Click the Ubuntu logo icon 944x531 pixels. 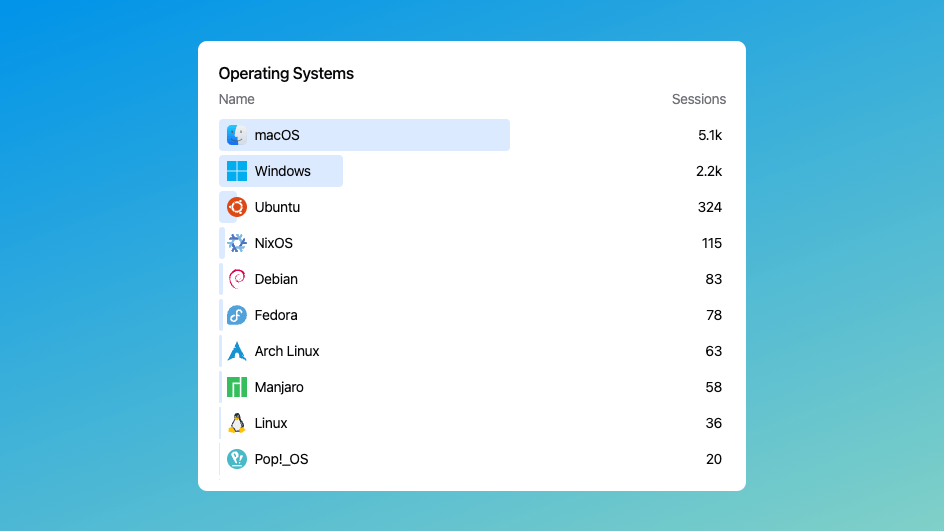[237, 207]
